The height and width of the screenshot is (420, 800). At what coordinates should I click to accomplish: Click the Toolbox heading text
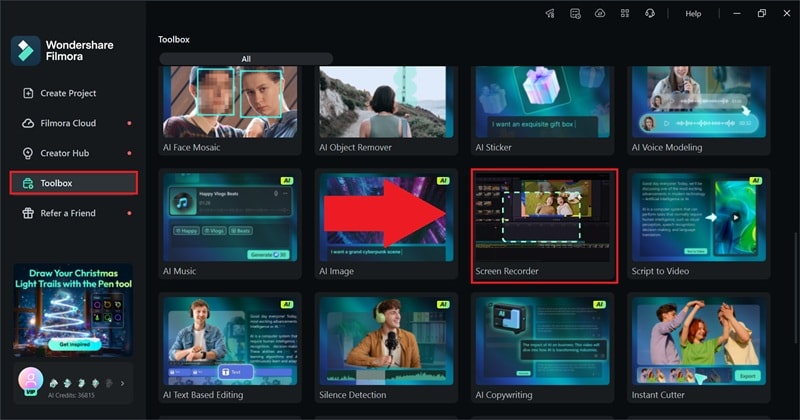point(173,39)
